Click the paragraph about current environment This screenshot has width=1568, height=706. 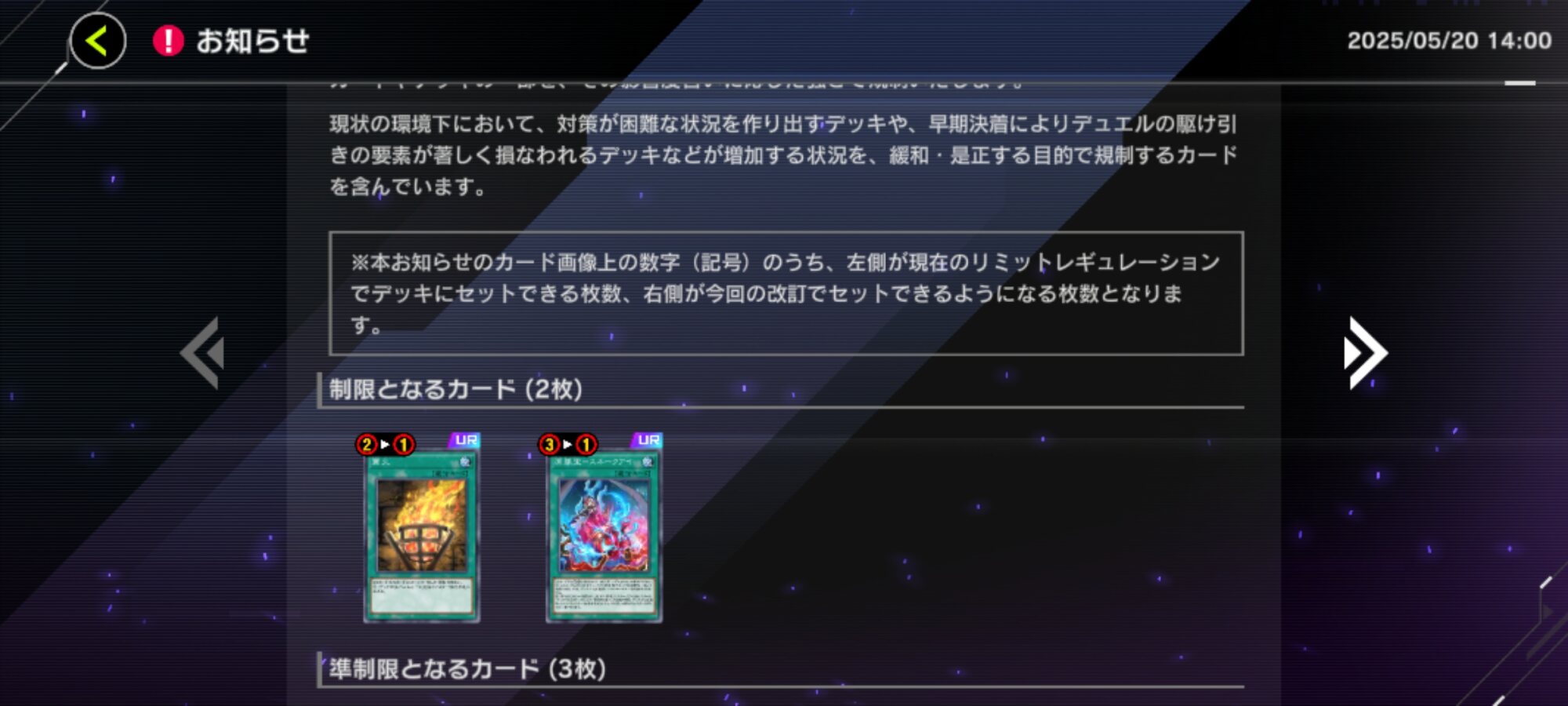point(782,155)
